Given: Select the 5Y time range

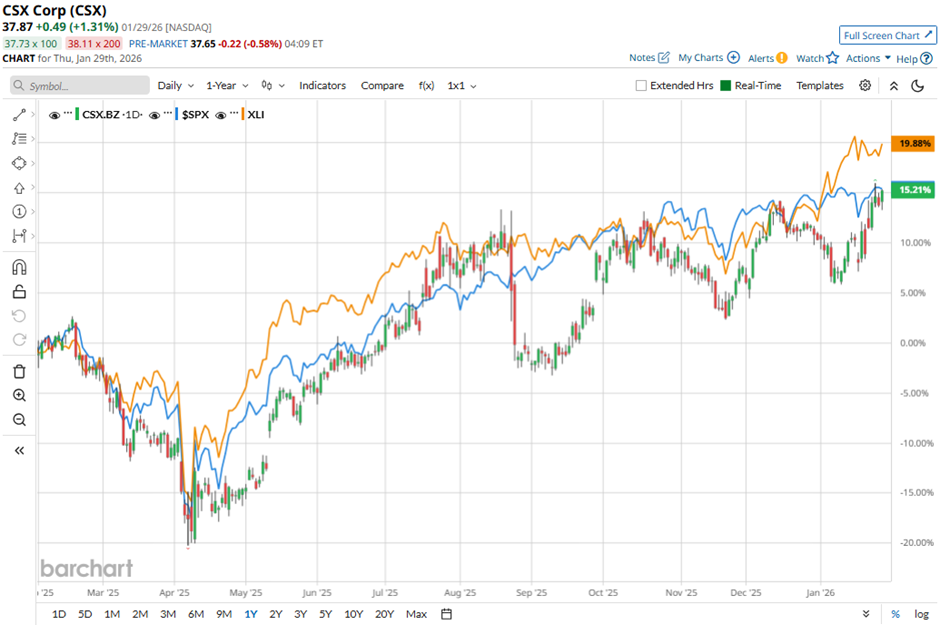Looking at the screenshot, I should 326,614.
